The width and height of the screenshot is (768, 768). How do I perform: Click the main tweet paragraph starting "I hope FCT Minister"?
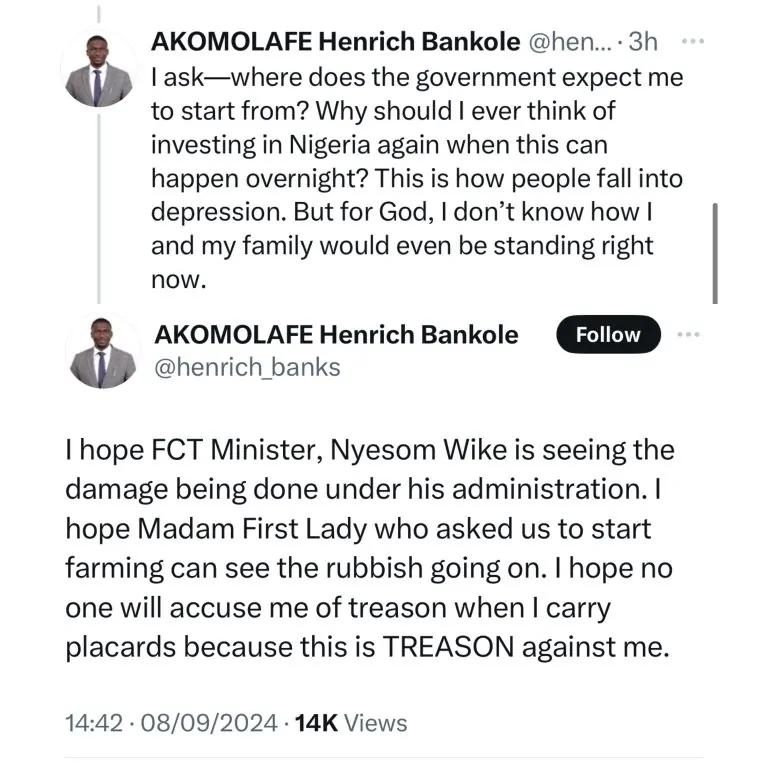370,550
